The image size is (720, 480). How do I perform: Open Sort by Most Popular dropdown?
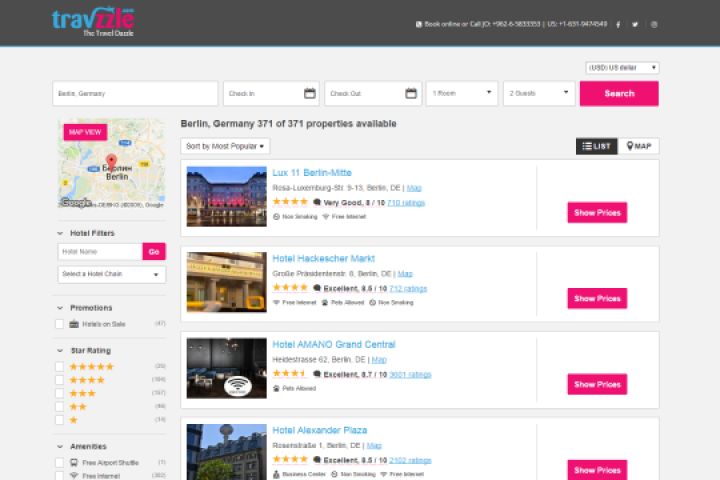click(x=225, y=146)
